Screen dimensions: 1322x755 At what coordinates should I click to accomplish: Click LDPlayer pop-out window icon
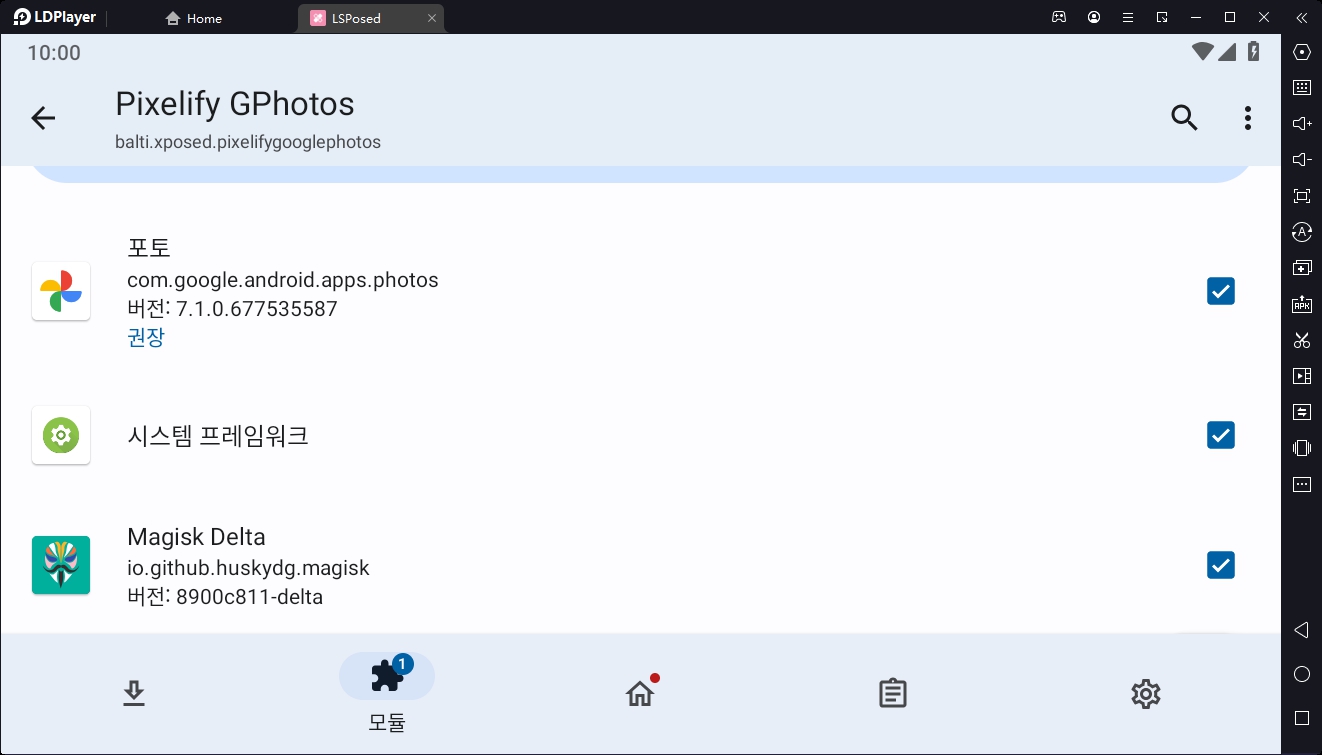tap(1162, 17)
